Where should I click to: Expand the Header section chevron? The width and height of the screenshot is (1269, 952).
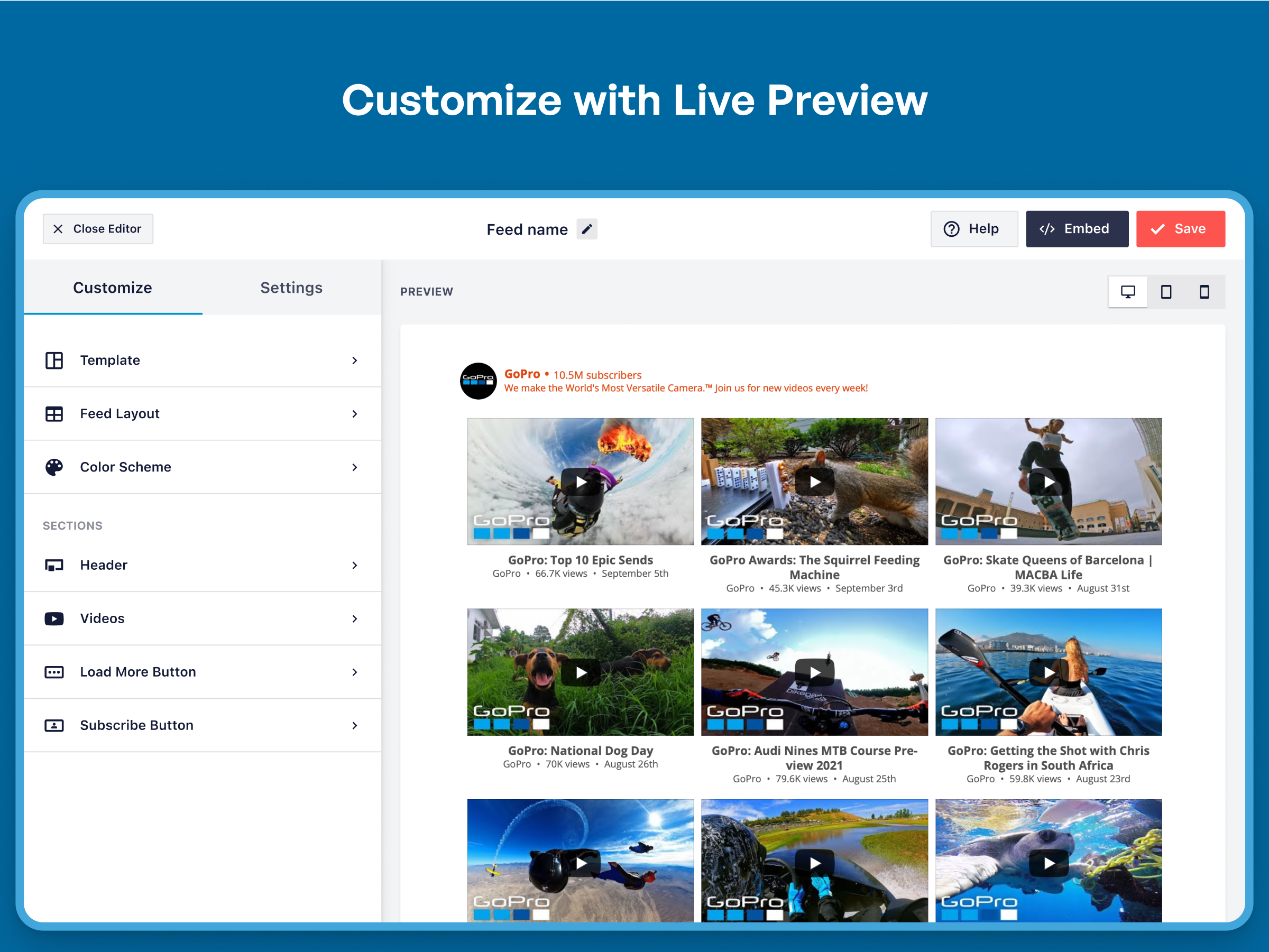pos(355,565)
